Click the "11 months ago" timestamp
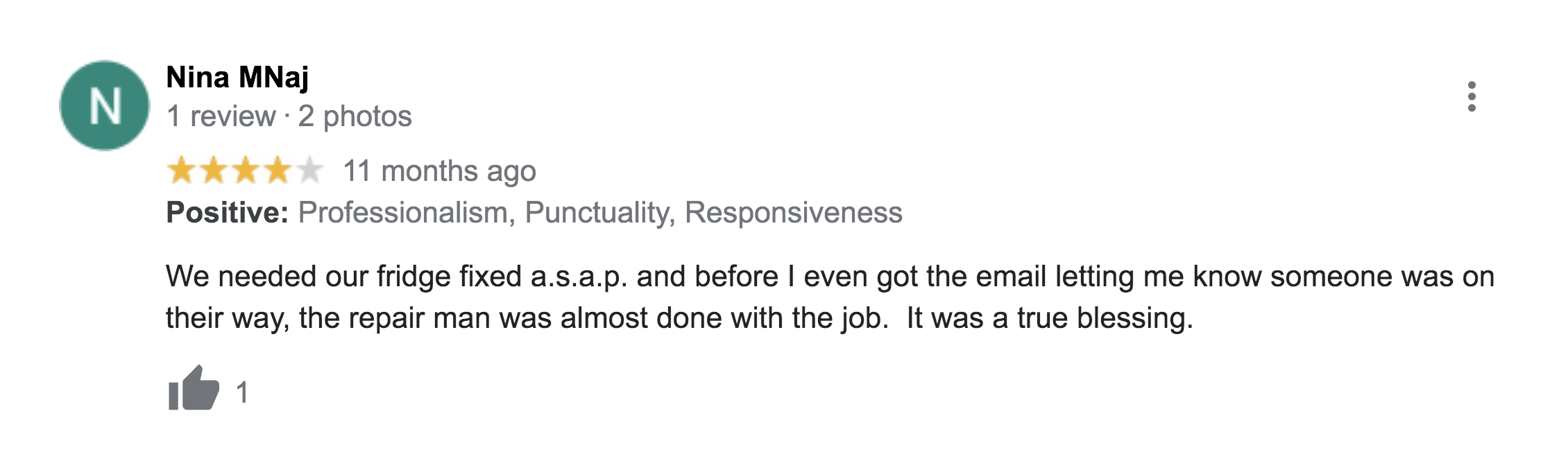This screenshot has height=470, width=1568. [439, 171]
